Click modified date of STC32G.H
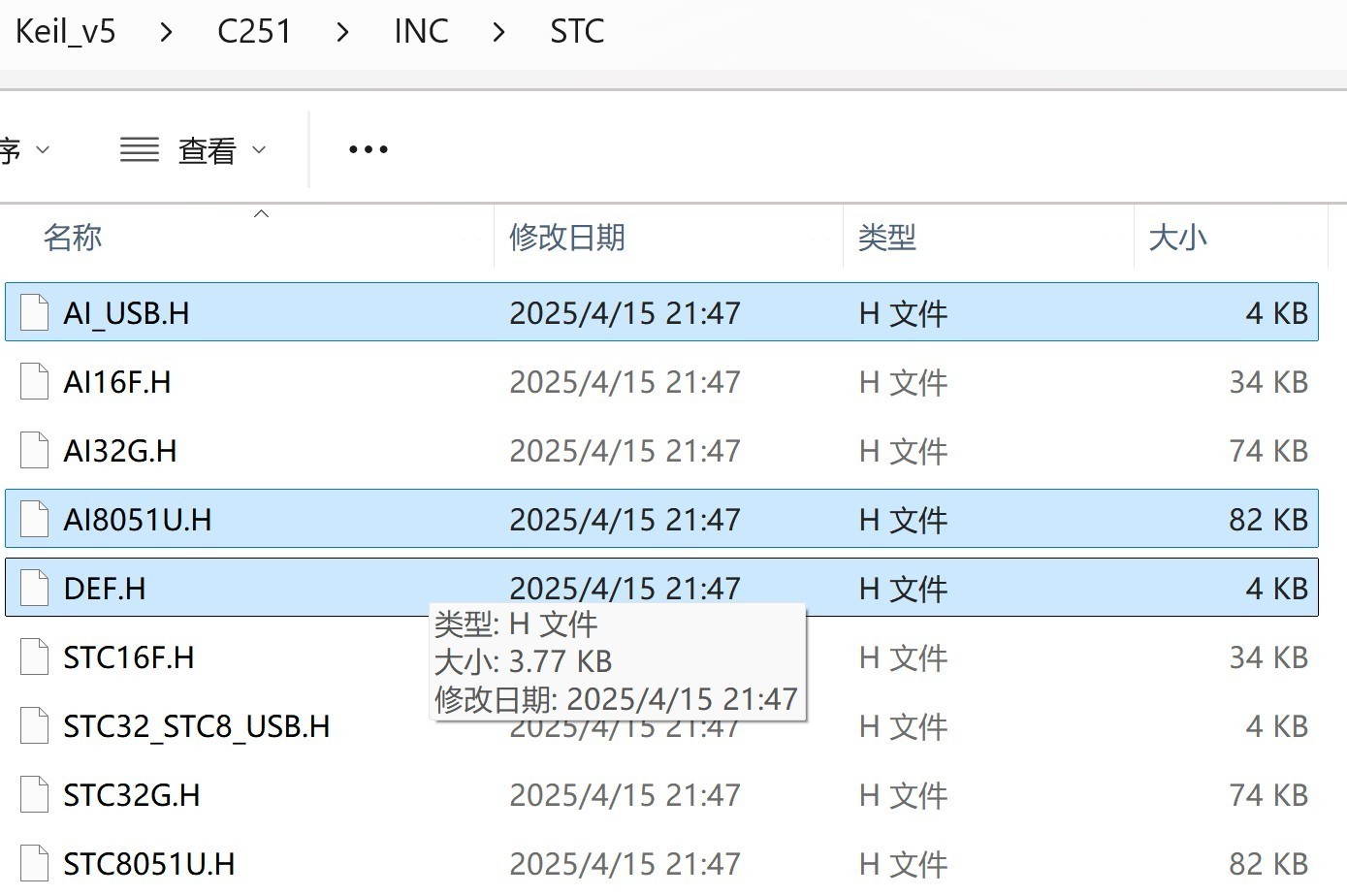Image resolution: width=1347 pixels, height=896 pixels. click(625, 795)
